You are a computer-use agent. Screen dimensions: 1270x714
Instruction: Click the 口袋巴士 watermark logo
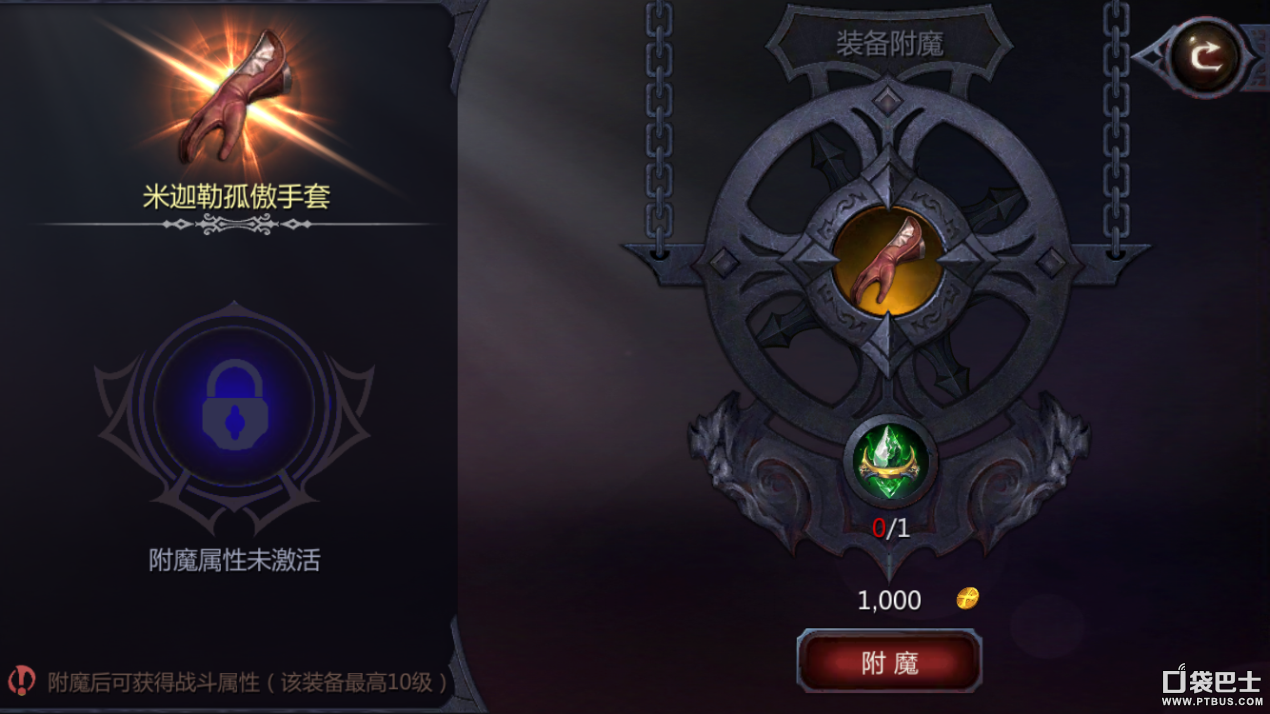[1211, 680]
